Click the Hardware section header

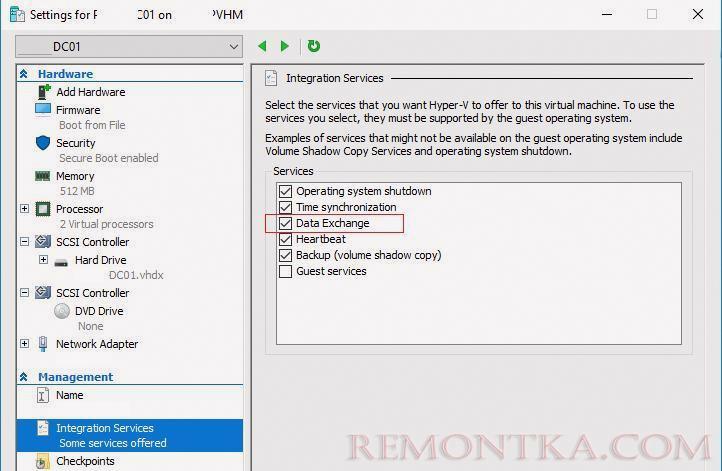(x=65, y=74)
